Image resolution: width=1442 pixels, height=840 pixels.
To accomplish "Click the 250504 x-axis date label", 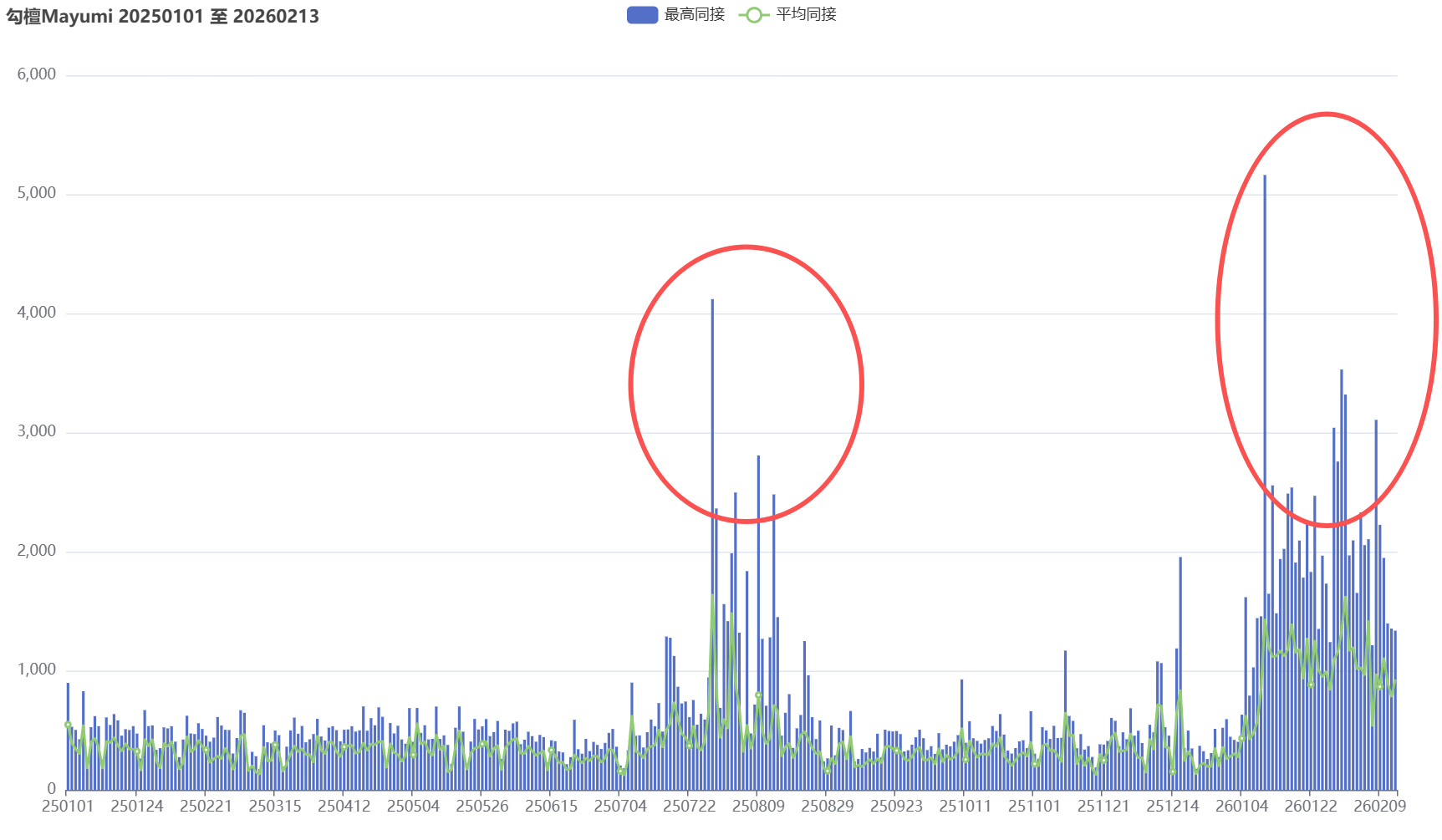I will point(413,807).
